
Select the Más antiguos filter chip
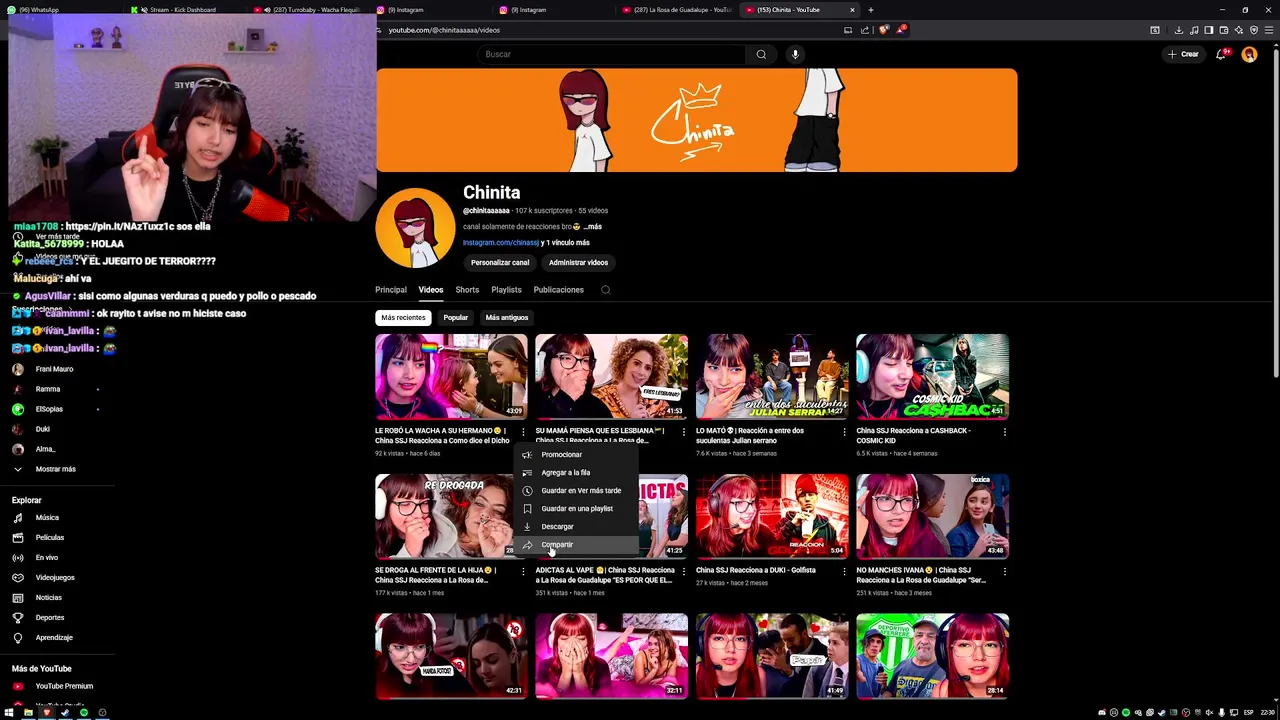click(x=507, y=318)
